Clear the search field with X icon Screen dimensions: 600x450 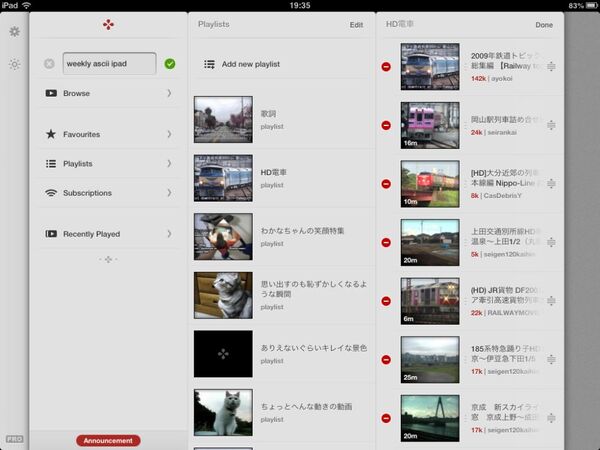(x=49, y=64)
